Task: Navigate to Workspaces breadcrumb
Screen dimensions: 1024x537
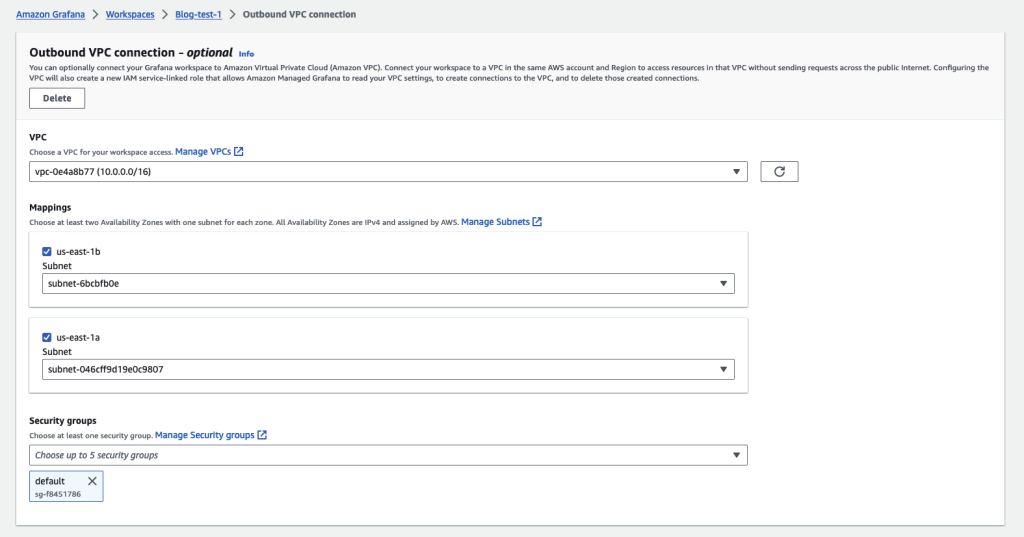Action: (x=130, y=14)
